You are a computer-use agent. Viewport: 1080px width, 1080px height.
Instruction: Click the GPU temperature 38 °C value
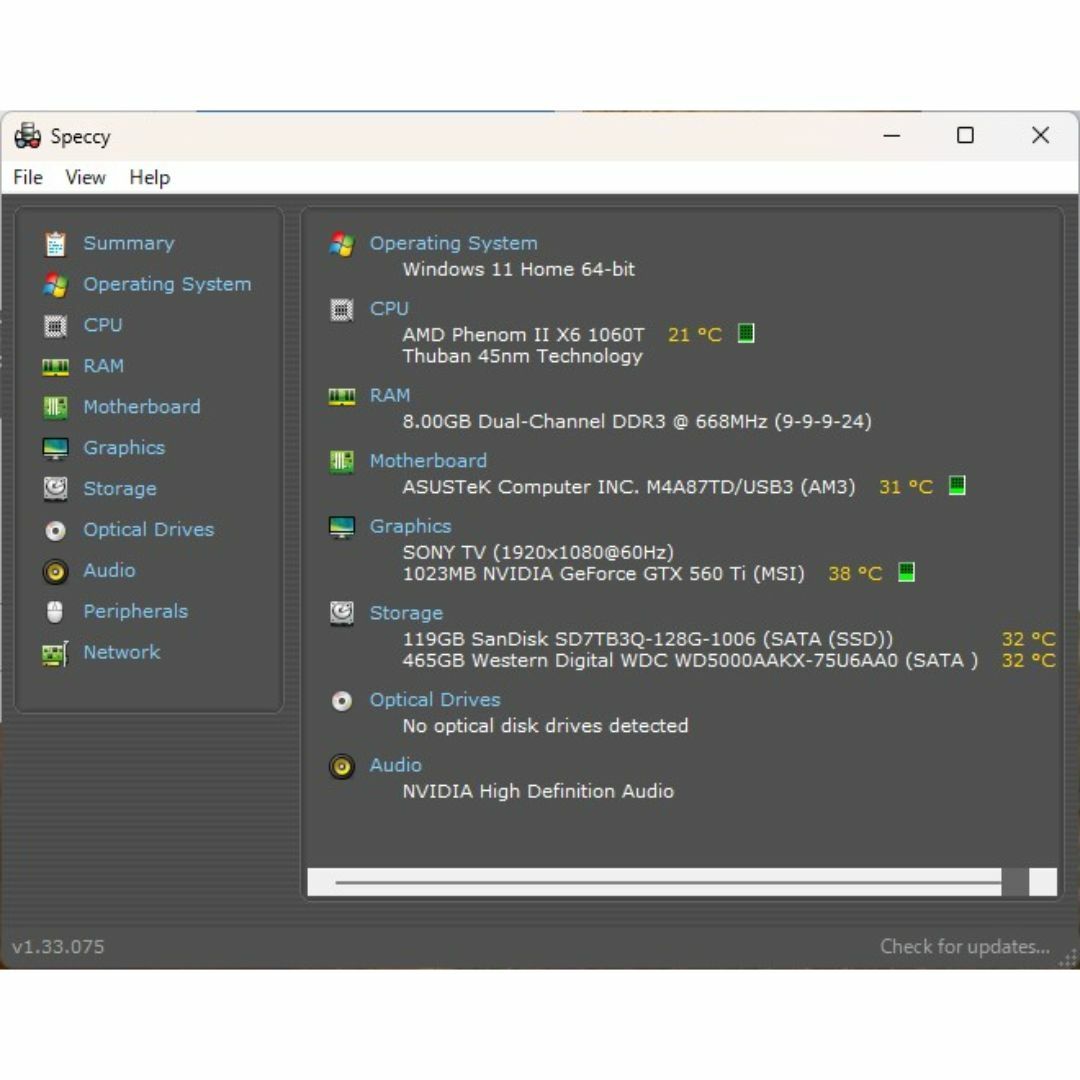click(855, 574)
